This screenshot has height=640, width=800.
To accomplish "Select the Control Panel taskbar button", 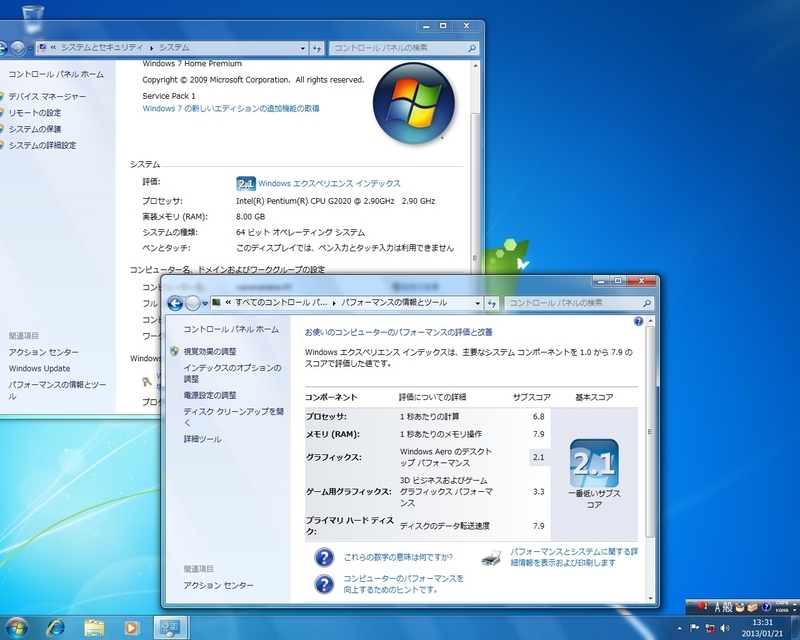I will [170, 627].
